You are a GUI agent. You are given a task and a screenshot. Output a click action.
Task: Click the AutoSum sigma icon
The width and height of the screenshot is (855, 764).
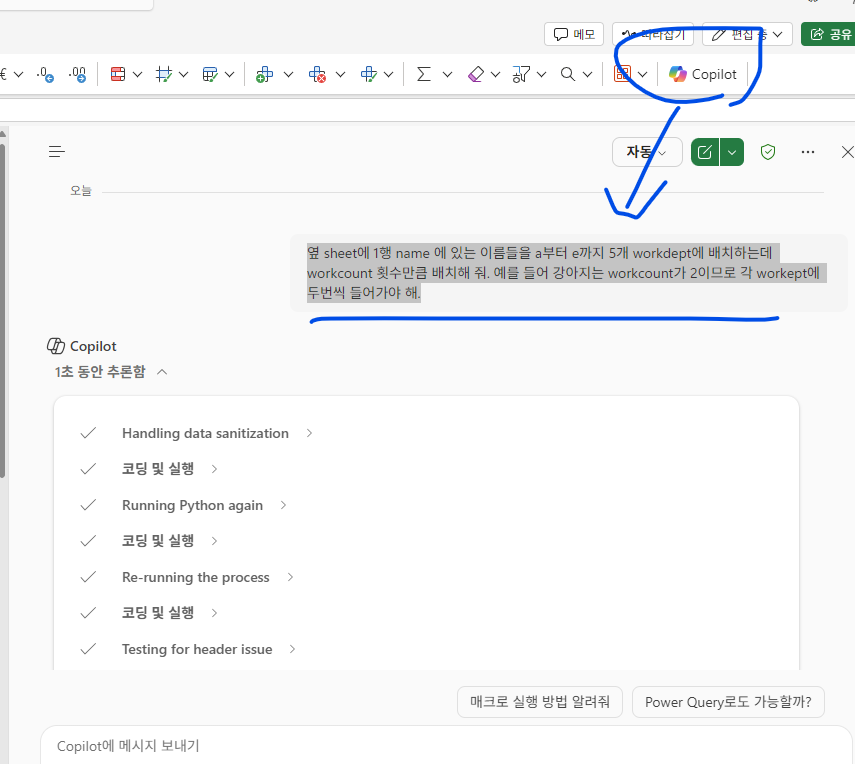[x=423, y=74]
